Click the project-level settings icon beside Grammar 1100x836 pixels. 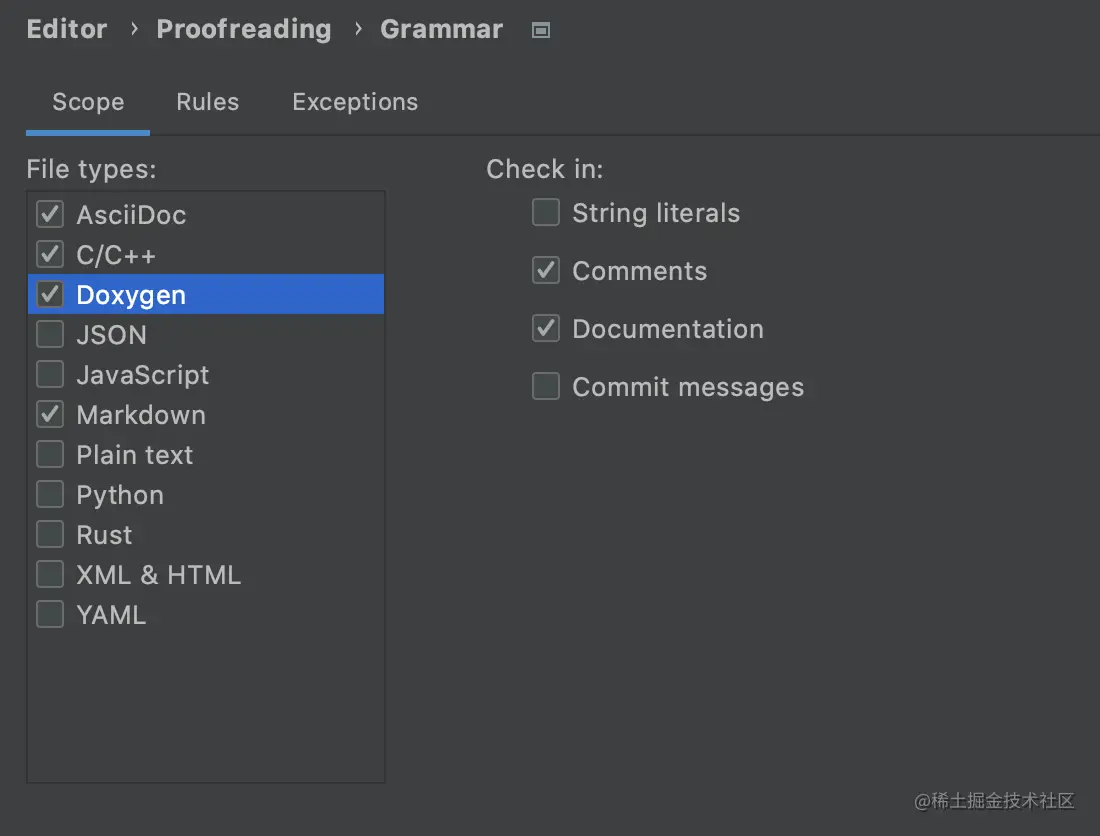(x=540, y=30)
